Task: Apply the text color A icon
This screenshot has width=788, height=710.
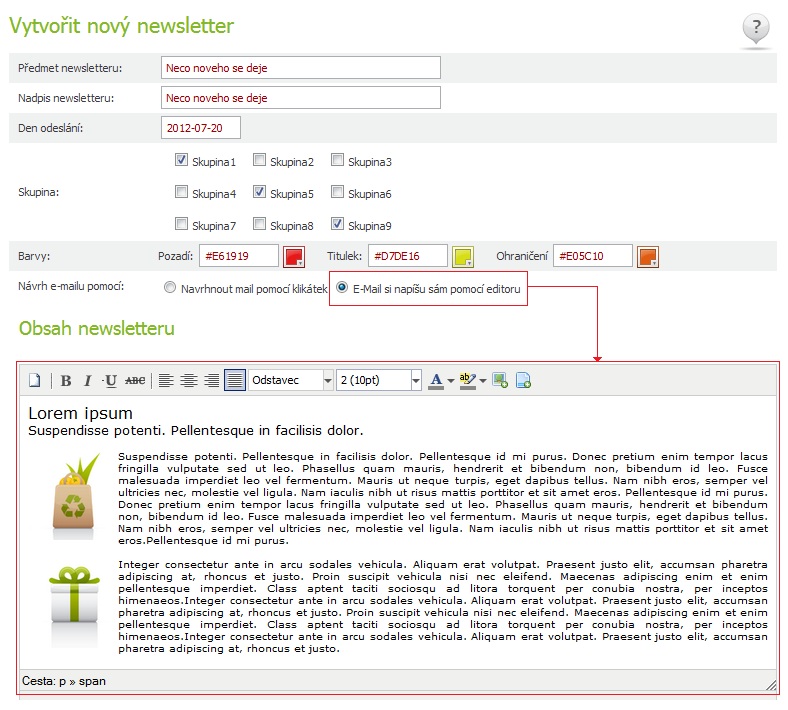Action: (x=436, y=380)
